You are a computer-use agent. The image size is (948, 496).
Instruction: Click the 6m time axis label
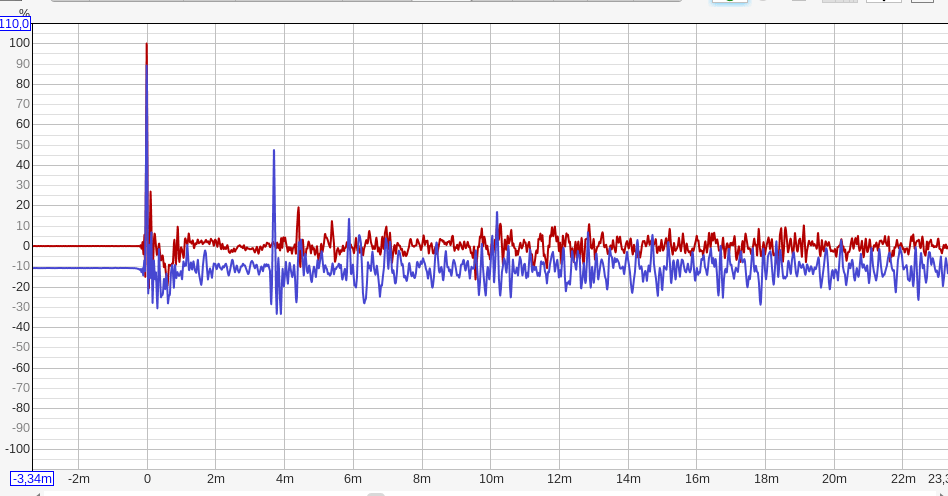(353, 478)
